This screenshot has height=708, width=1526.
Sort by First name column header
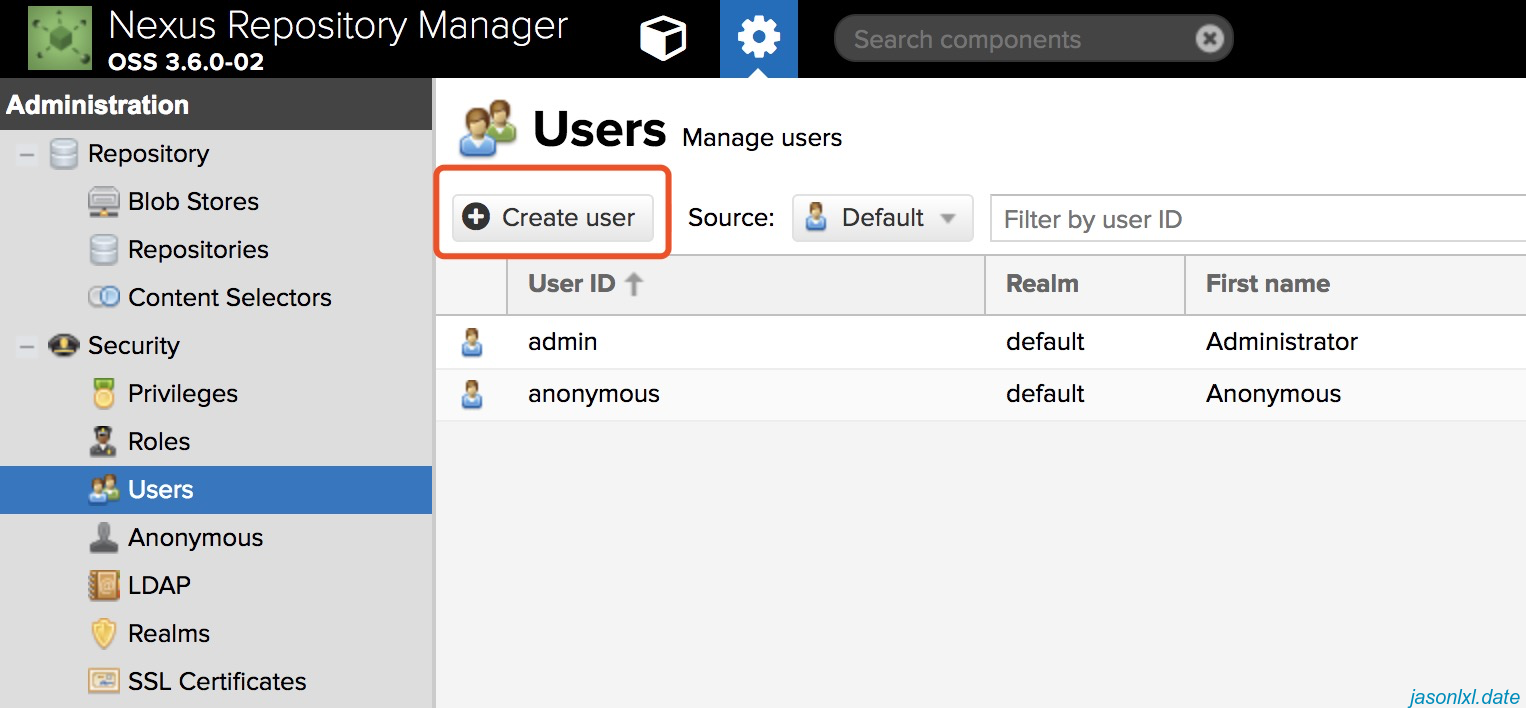pyautogui.click(x=1355, y=284)
